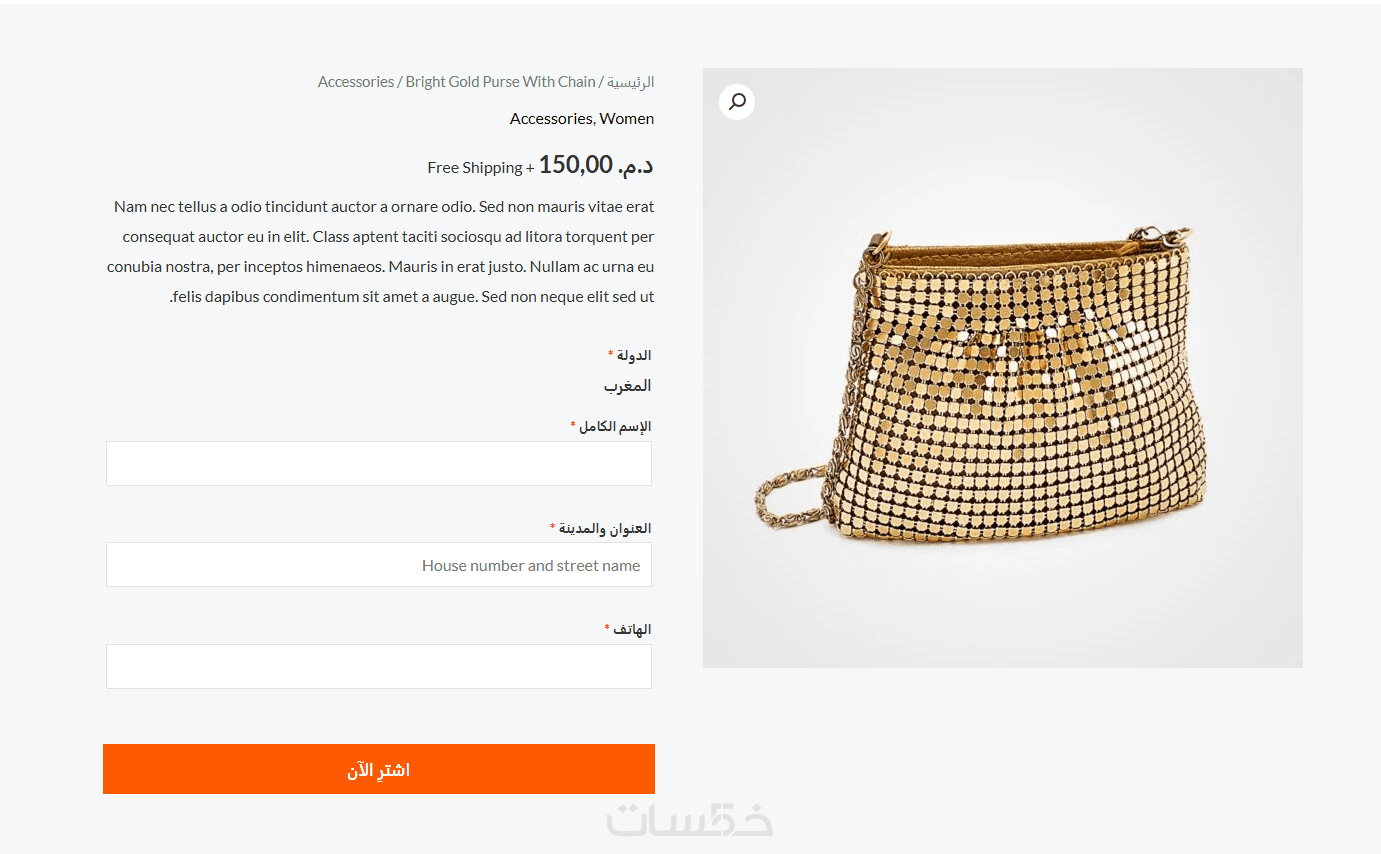The image size is (1381, 854).
Task: Focus the الإسم الكامل full name field
Action: pos(379,464)
